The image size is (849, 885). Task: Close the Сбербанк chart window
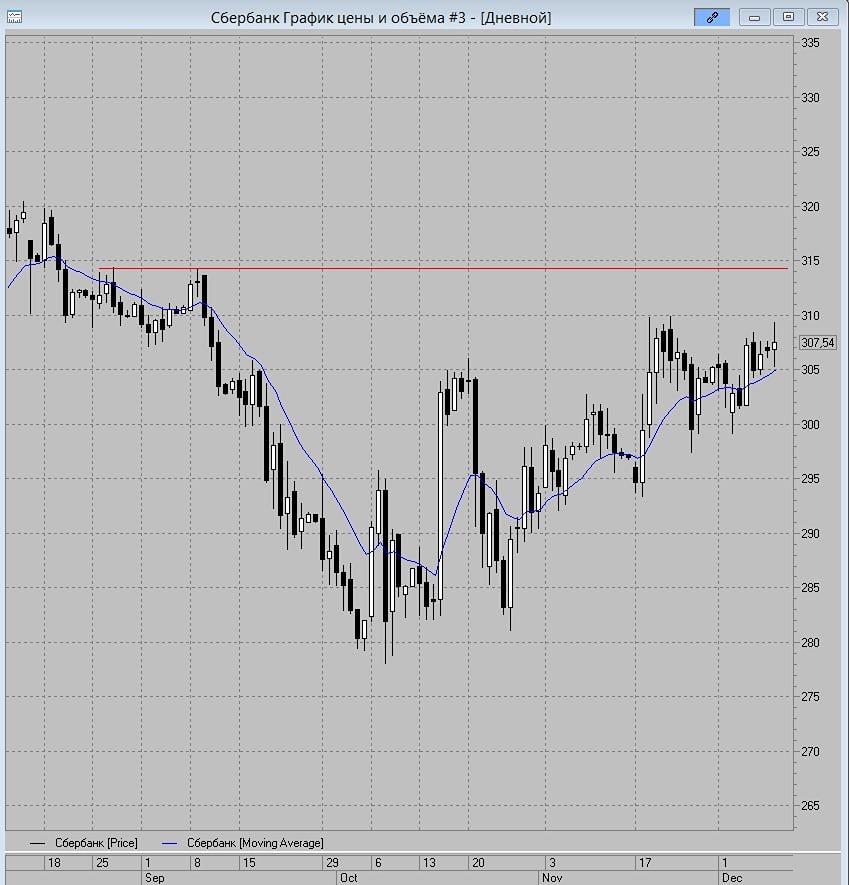pos(822,17)
